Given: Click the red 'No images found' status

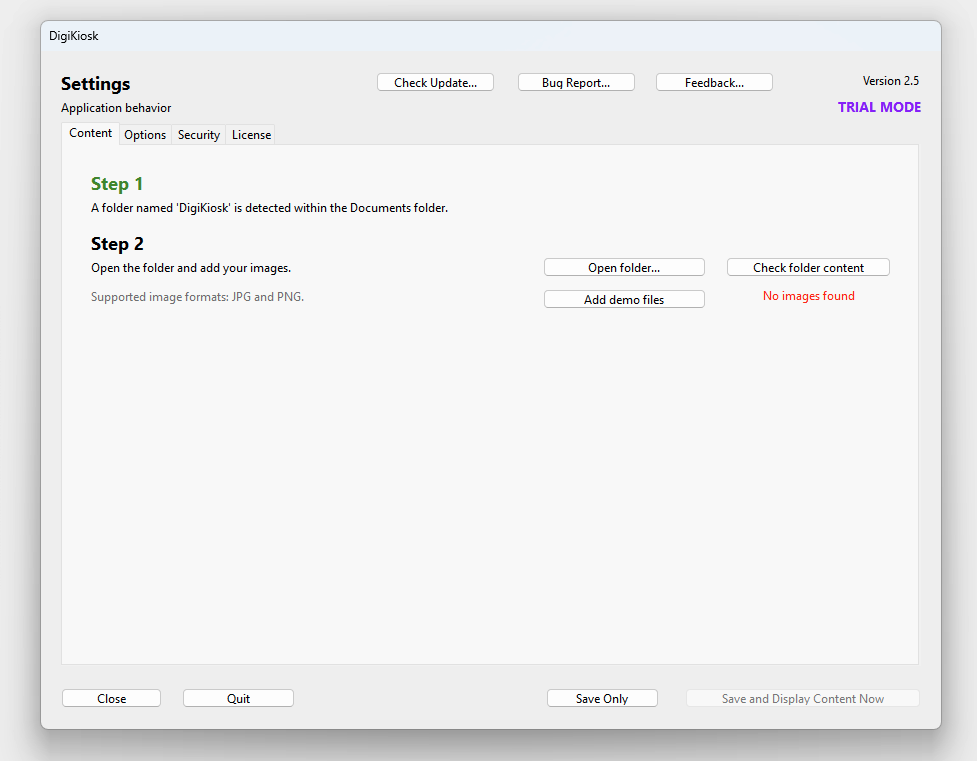Looking at the screenshot, I should pyautogui.click(x=808, y=296).
